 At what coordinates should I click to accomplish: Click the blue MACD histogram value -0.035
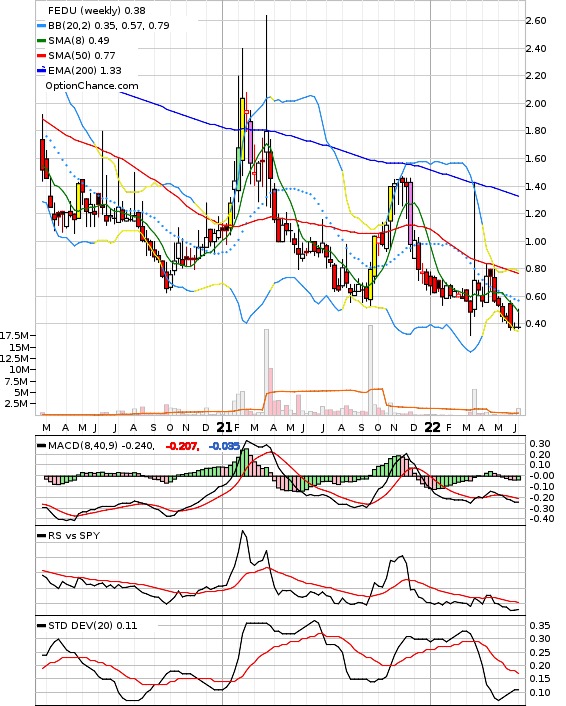coord(224,446)
